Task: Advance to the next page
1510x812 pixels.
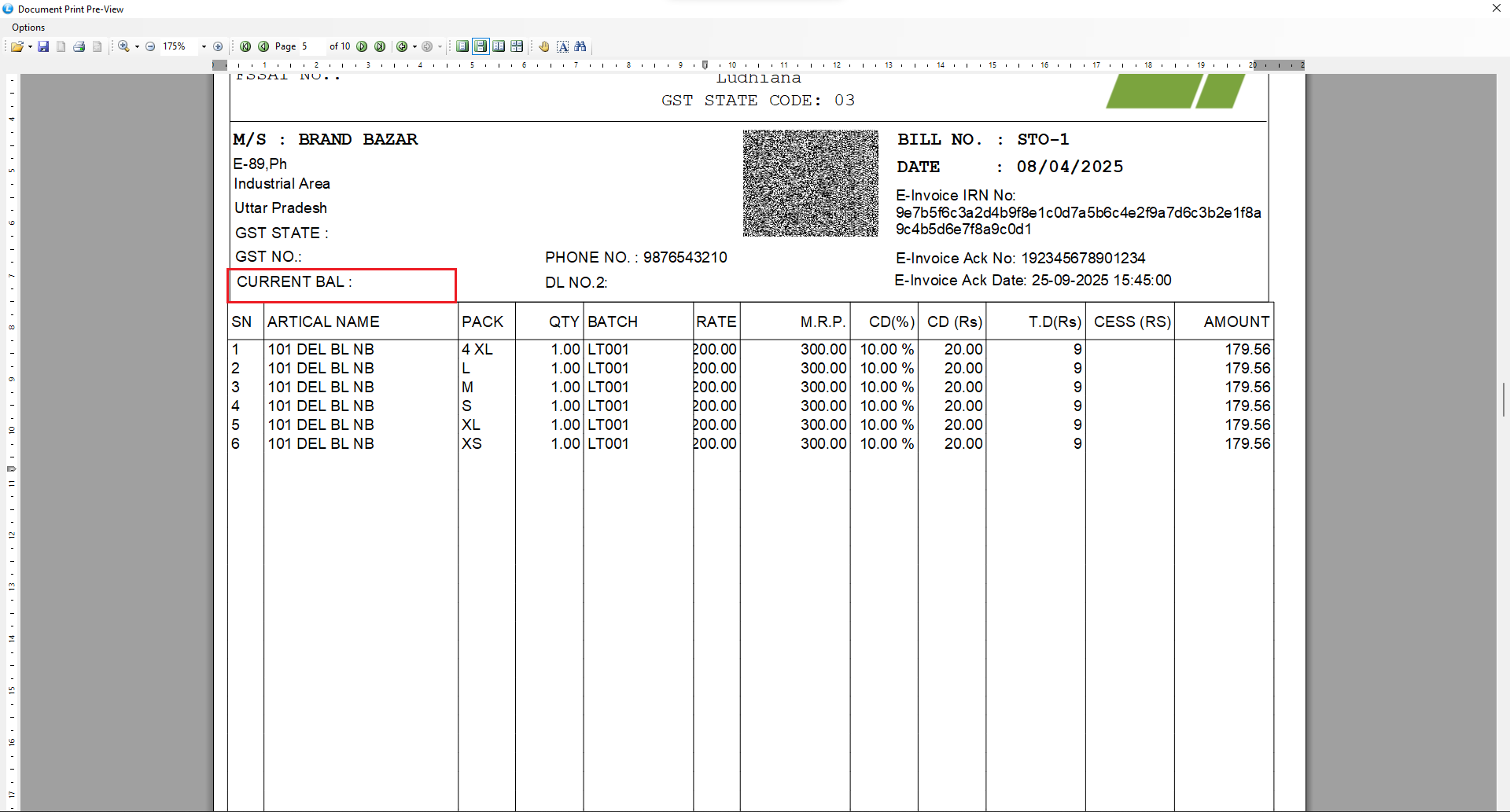Action: coord(362,46)
